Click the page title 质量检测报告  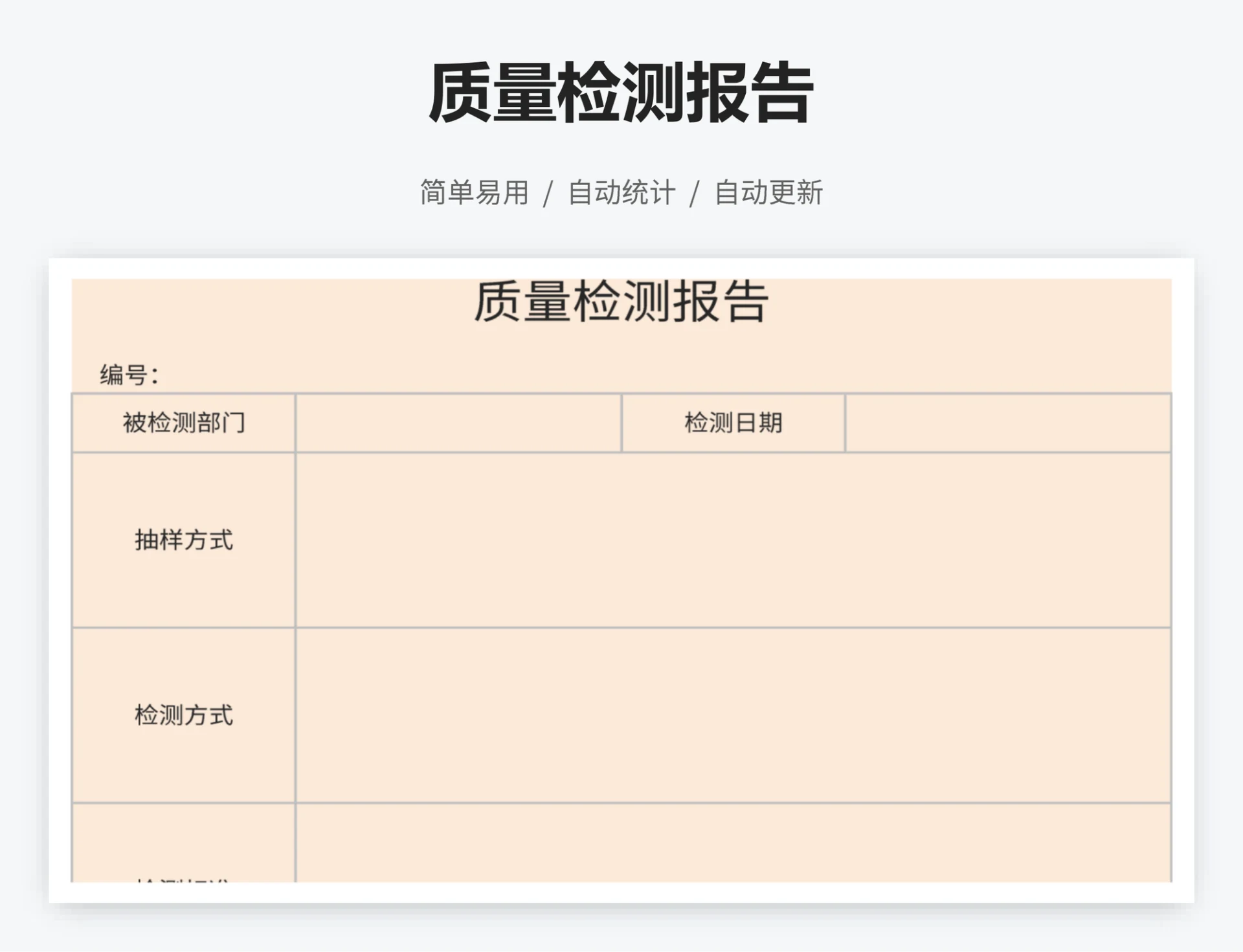(x=620, y=94)
